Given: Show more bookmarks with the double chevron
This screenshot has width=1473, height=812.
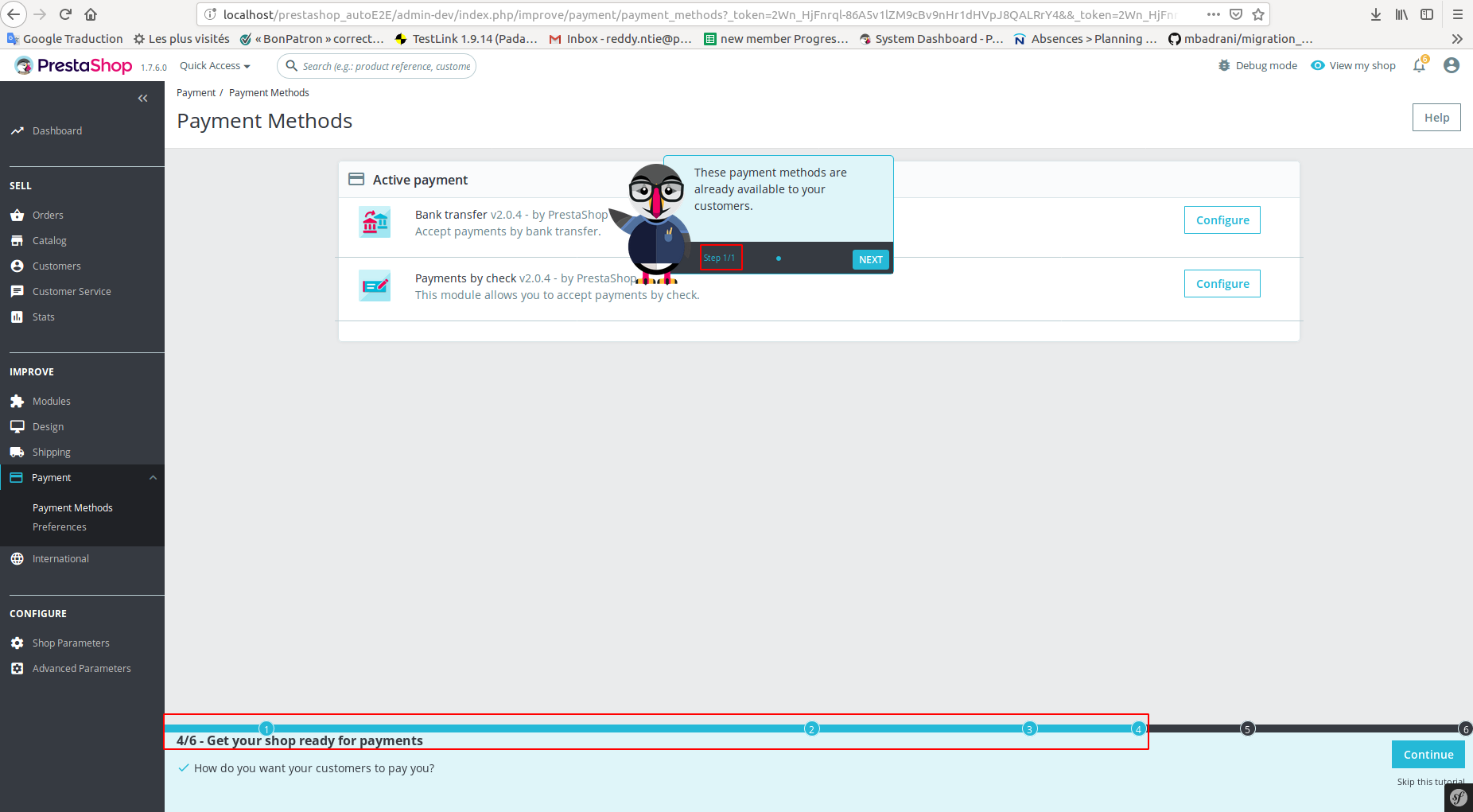Looking at the screenshot, I should tap(1457, 38).
